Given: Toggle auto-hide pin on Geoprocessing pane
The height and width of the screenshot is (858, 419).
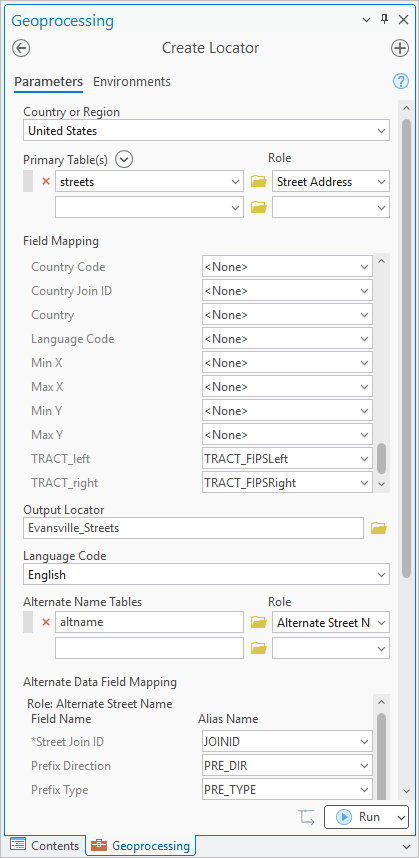Looking at the screenshot, I should point(385,20).
